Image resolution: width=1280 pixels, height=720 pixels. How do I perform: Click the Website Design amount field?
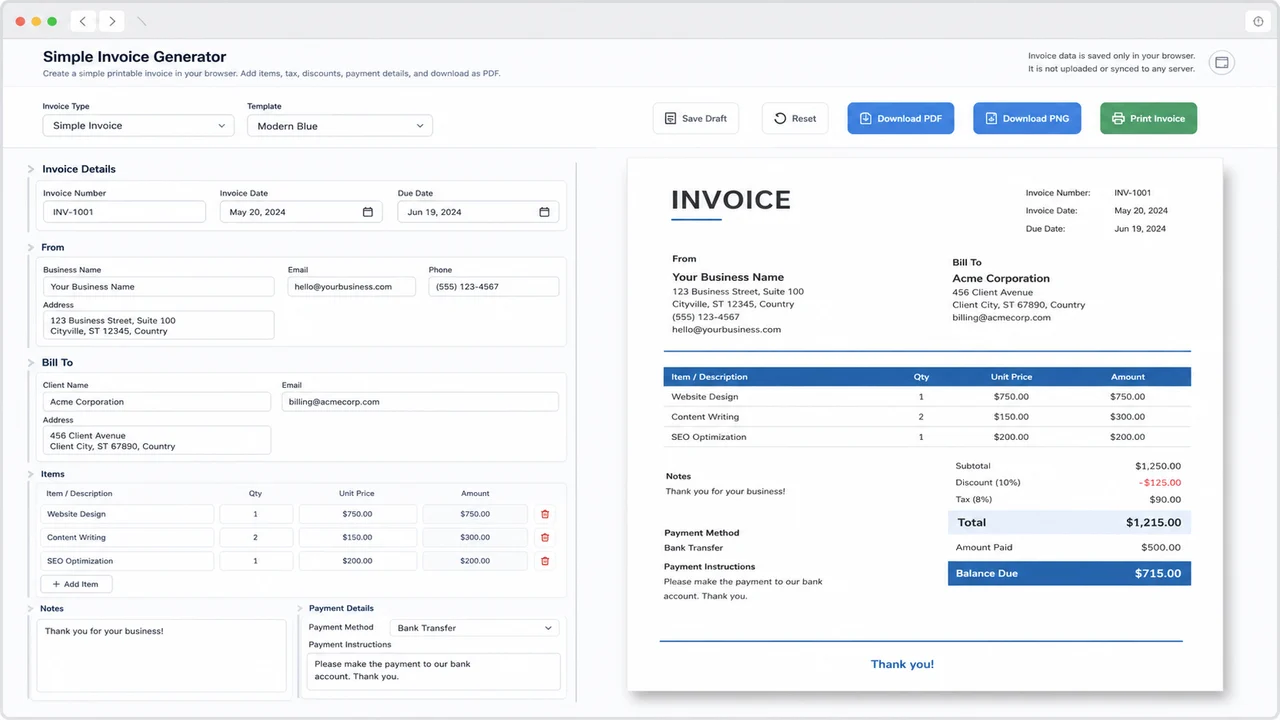click(x=475, y=514)
